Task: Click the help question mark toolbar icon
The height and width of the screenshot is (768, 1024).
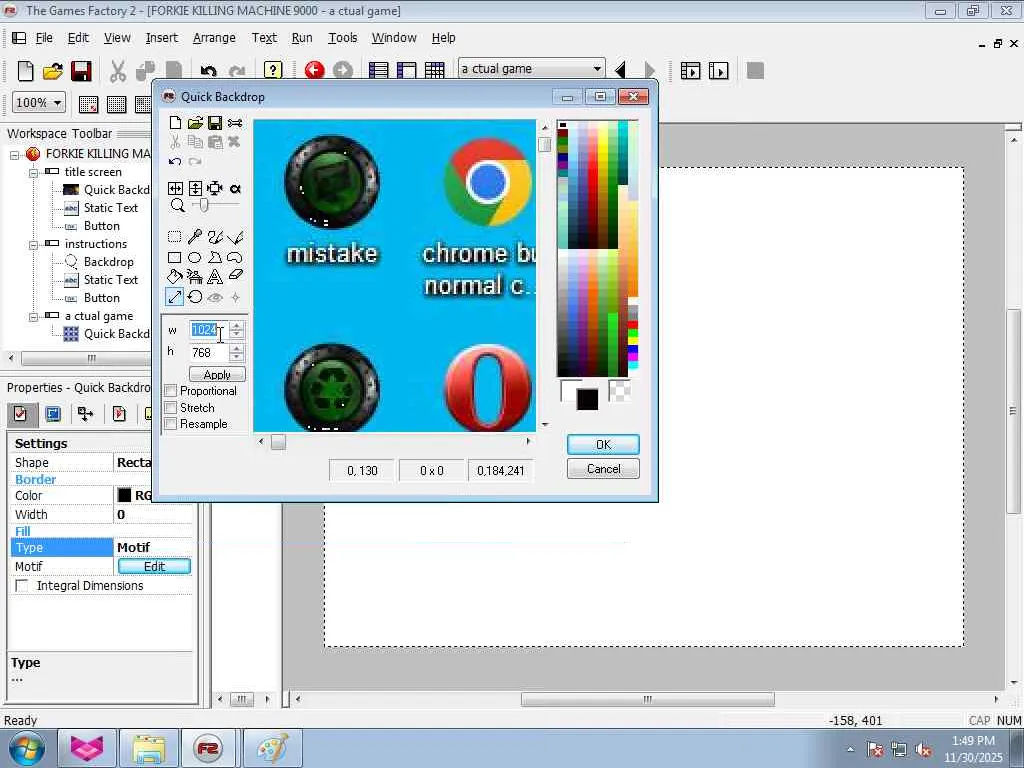Action: click(273, 70)
